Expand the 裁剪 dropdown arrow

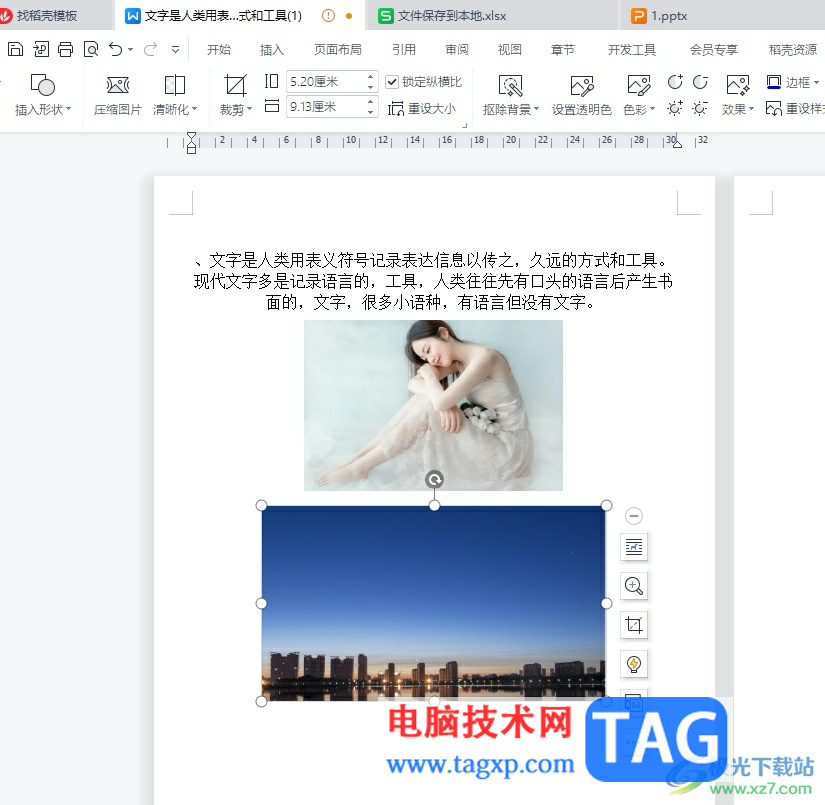[x=249, y=109]
